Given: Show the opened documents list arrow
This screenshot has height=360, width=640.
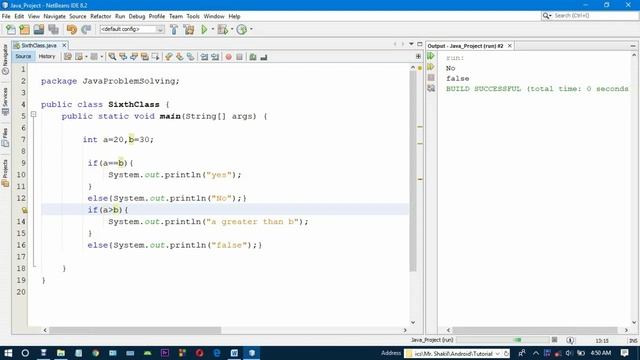Looking at the screenshot, I should [x=411, y=44].
